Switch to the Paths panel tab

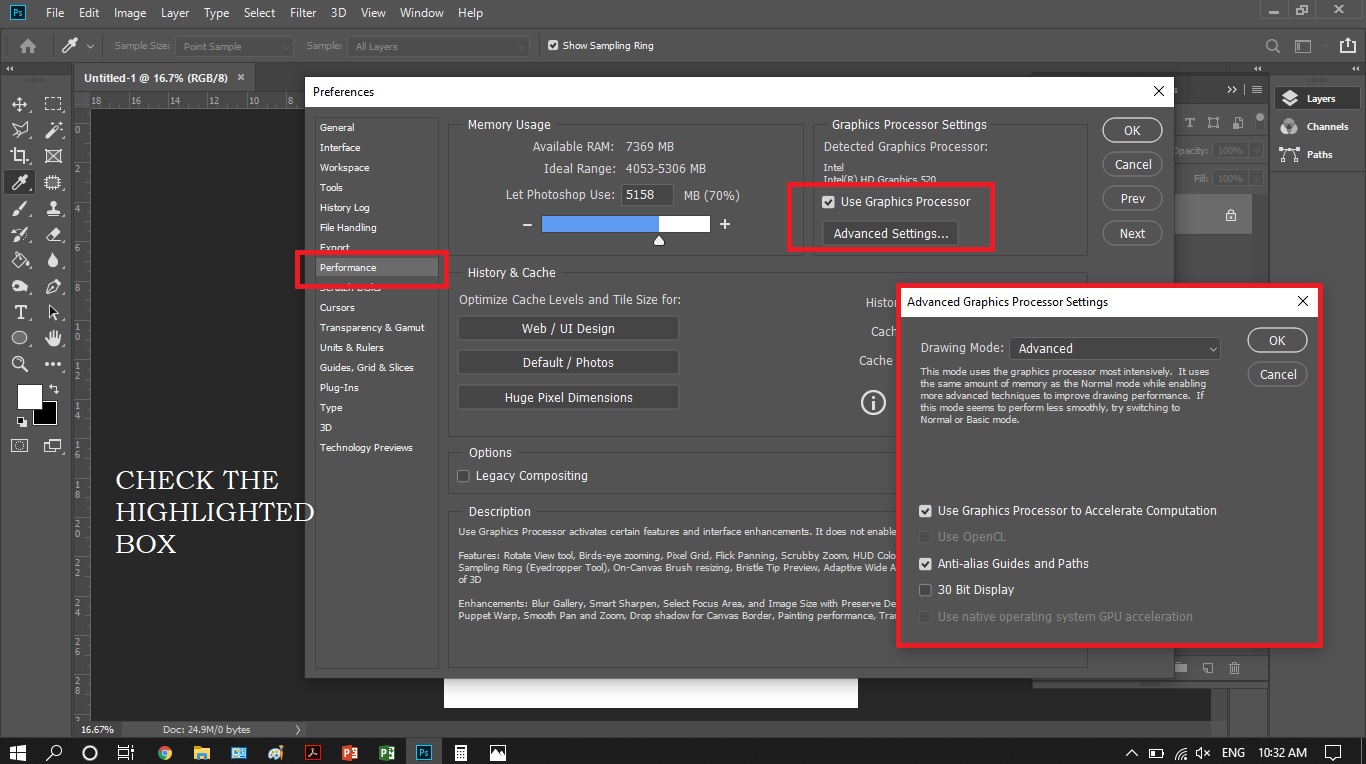pos(1318,155)
